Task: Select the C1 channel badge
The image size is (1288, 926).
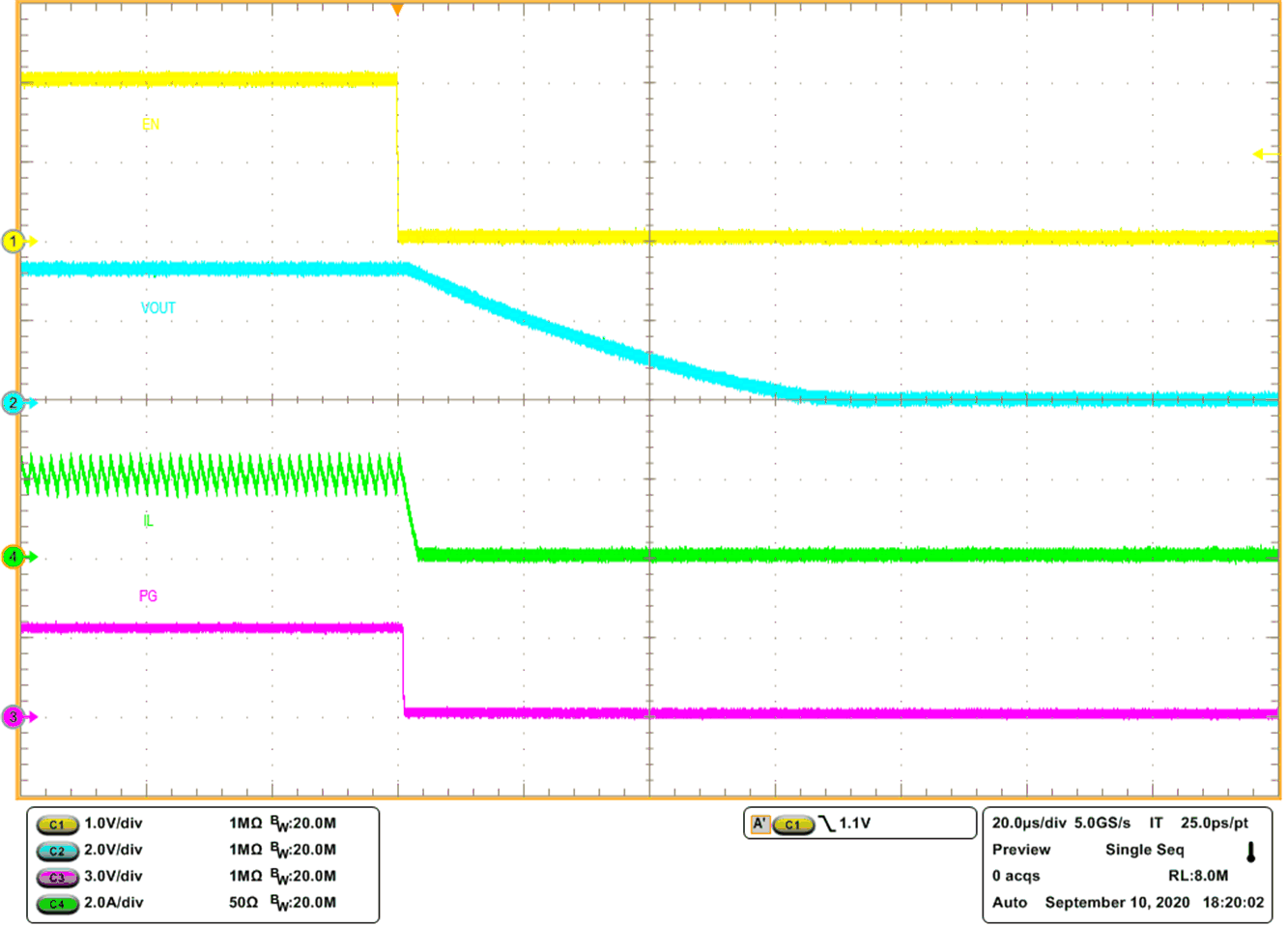Action: 56,825
